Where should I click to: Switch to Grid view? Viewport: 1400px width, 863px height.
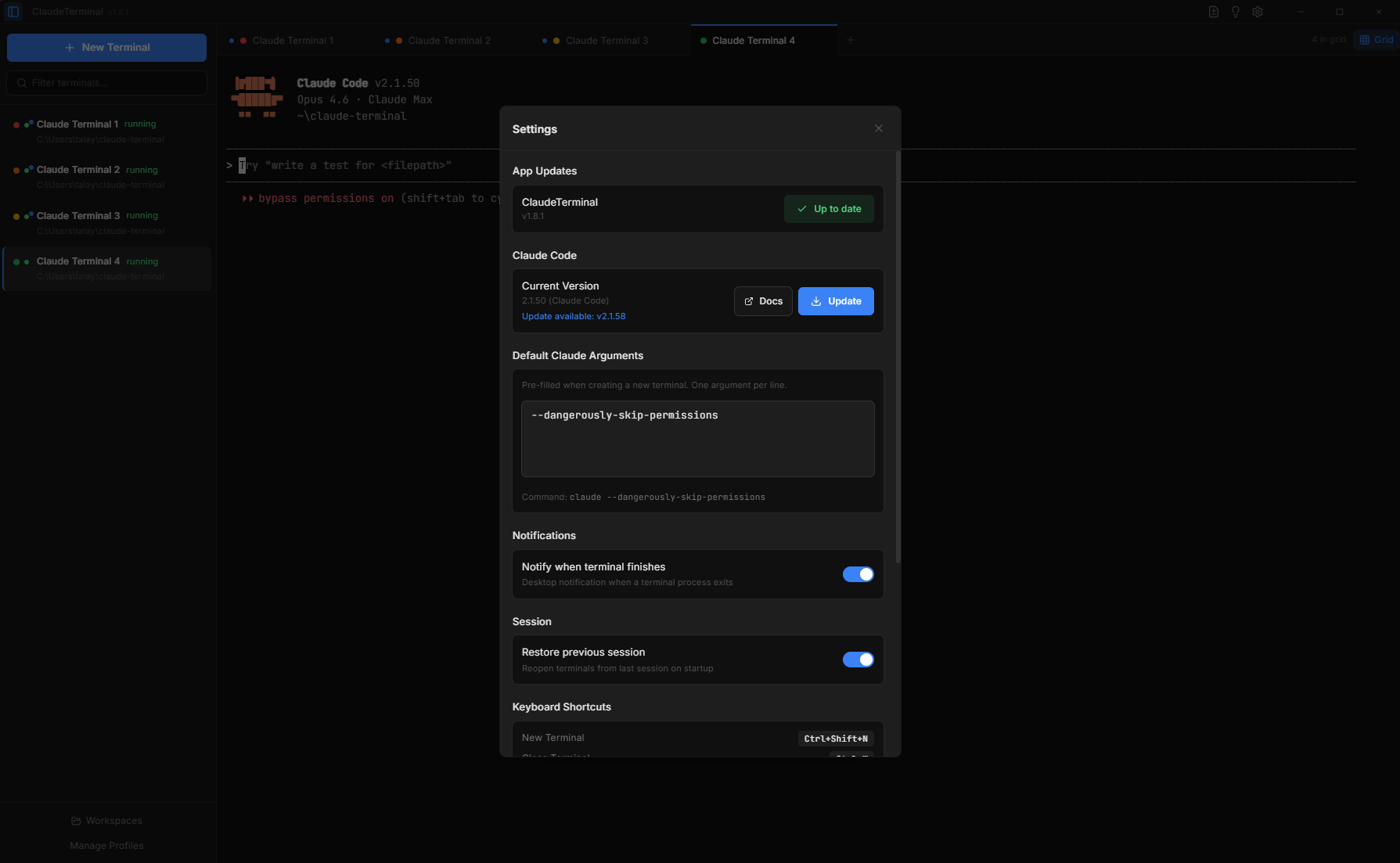1377,40
